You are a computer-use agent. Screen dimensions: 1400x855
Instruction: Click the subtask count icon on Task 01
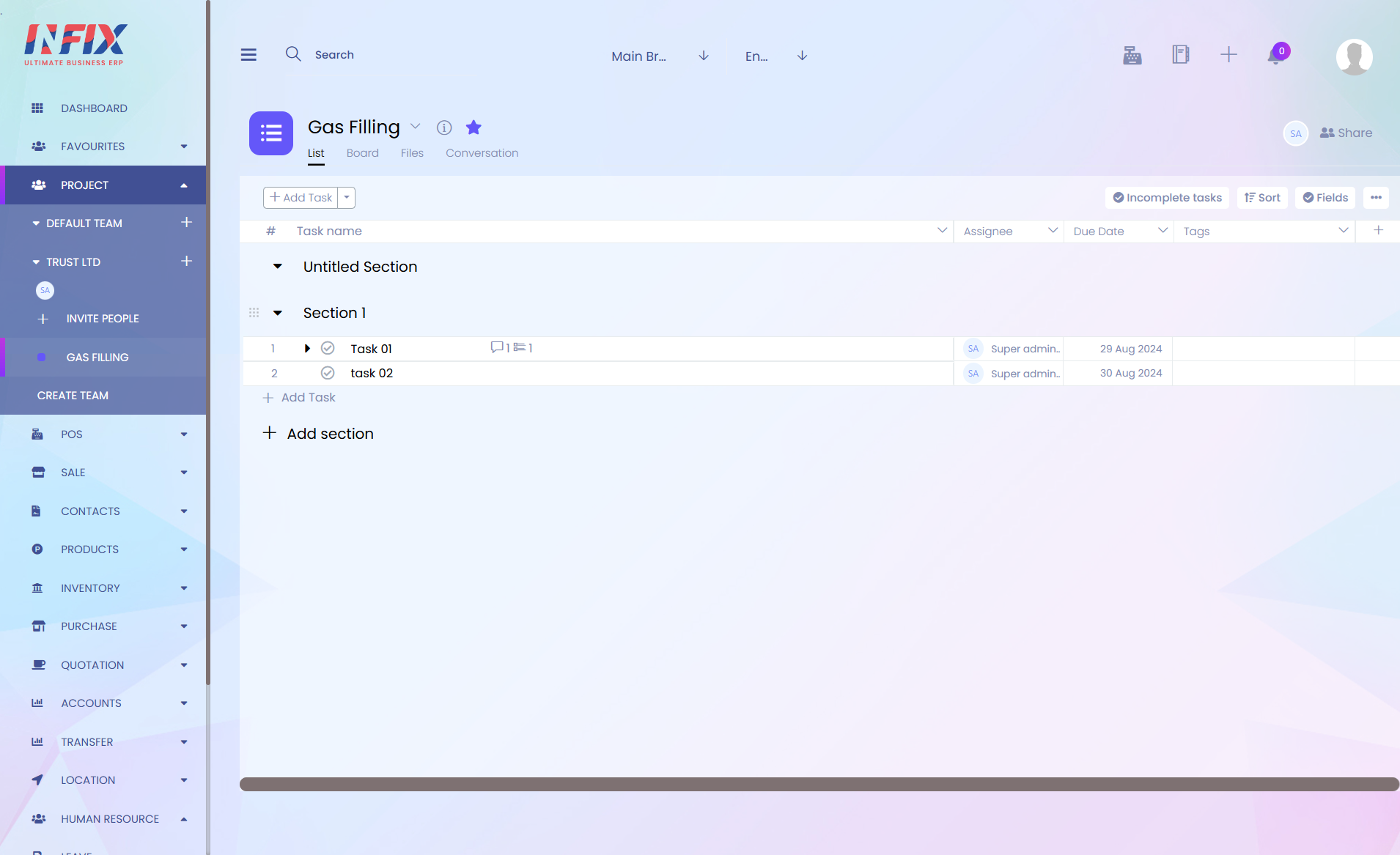520,347
